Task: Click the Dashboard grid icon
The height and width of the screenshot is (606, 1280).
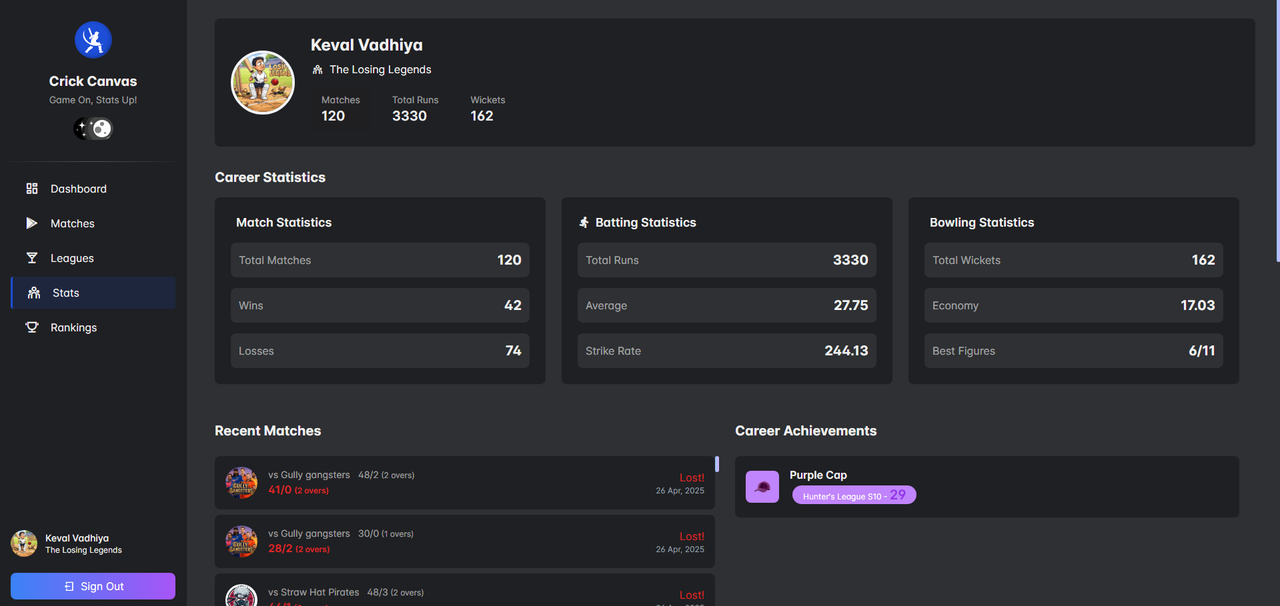Action: click(x=32, y=188)
